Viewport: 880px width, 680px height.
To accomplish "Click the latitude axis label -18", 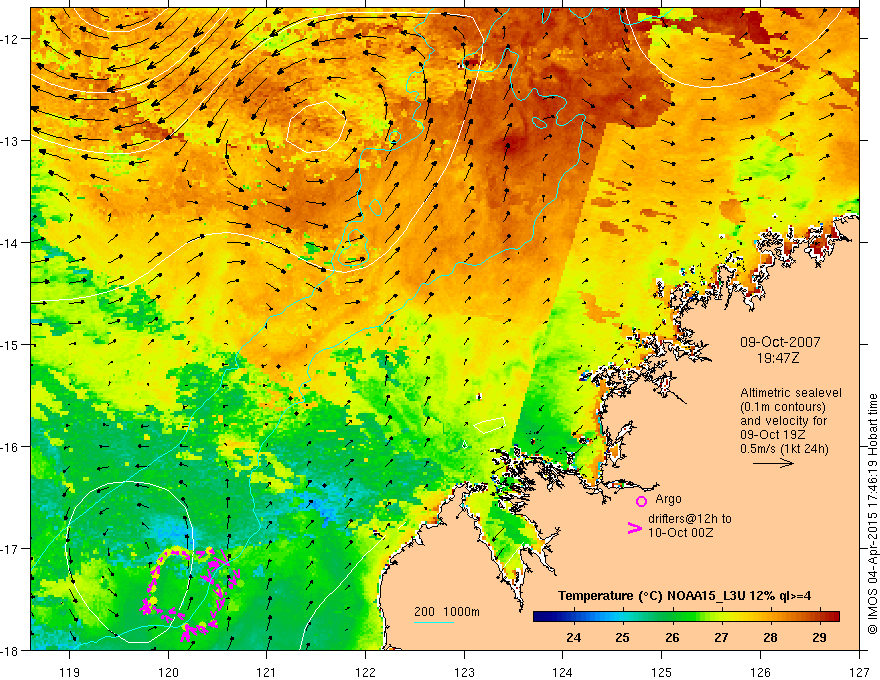I will 11,650.
